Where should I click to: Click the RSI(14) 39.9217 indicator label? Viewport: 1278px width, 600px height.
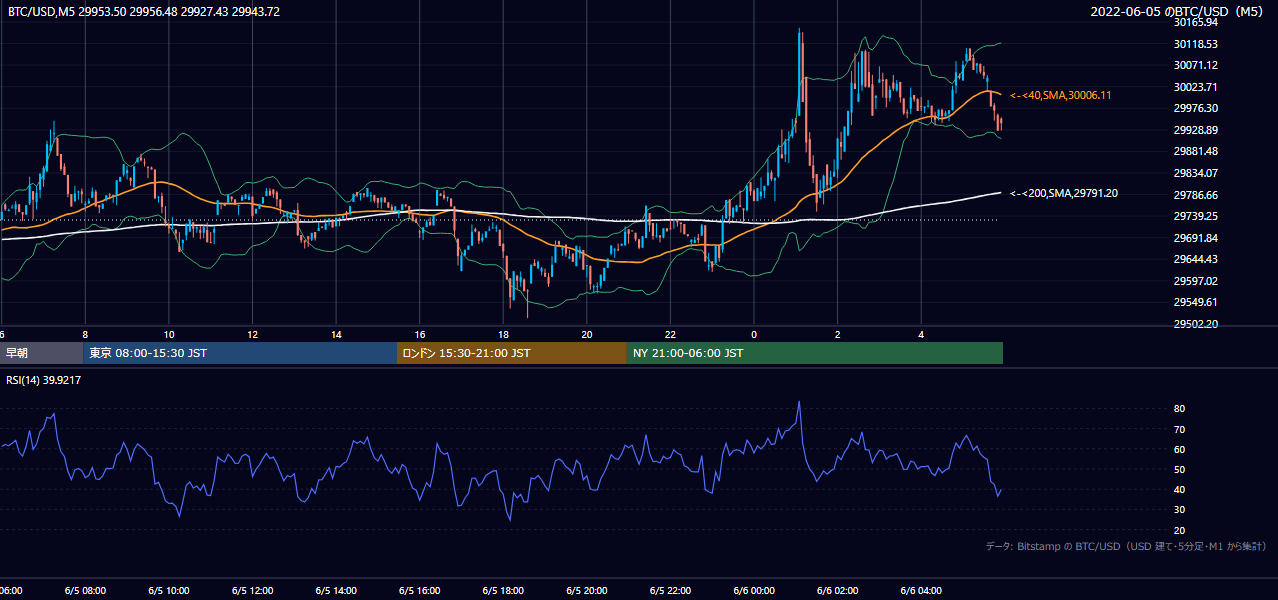coord(44,380)
